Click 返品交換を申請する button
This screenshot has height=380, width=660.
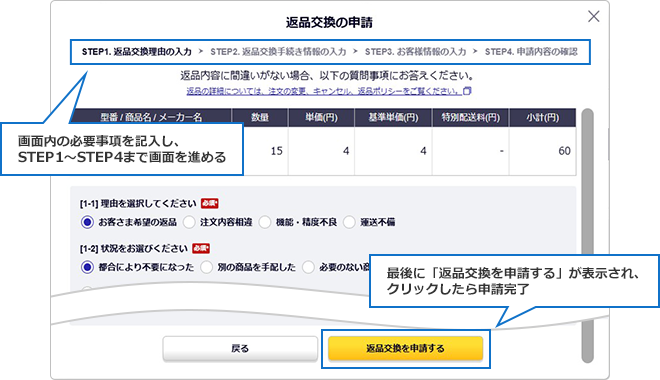(405, 348)
